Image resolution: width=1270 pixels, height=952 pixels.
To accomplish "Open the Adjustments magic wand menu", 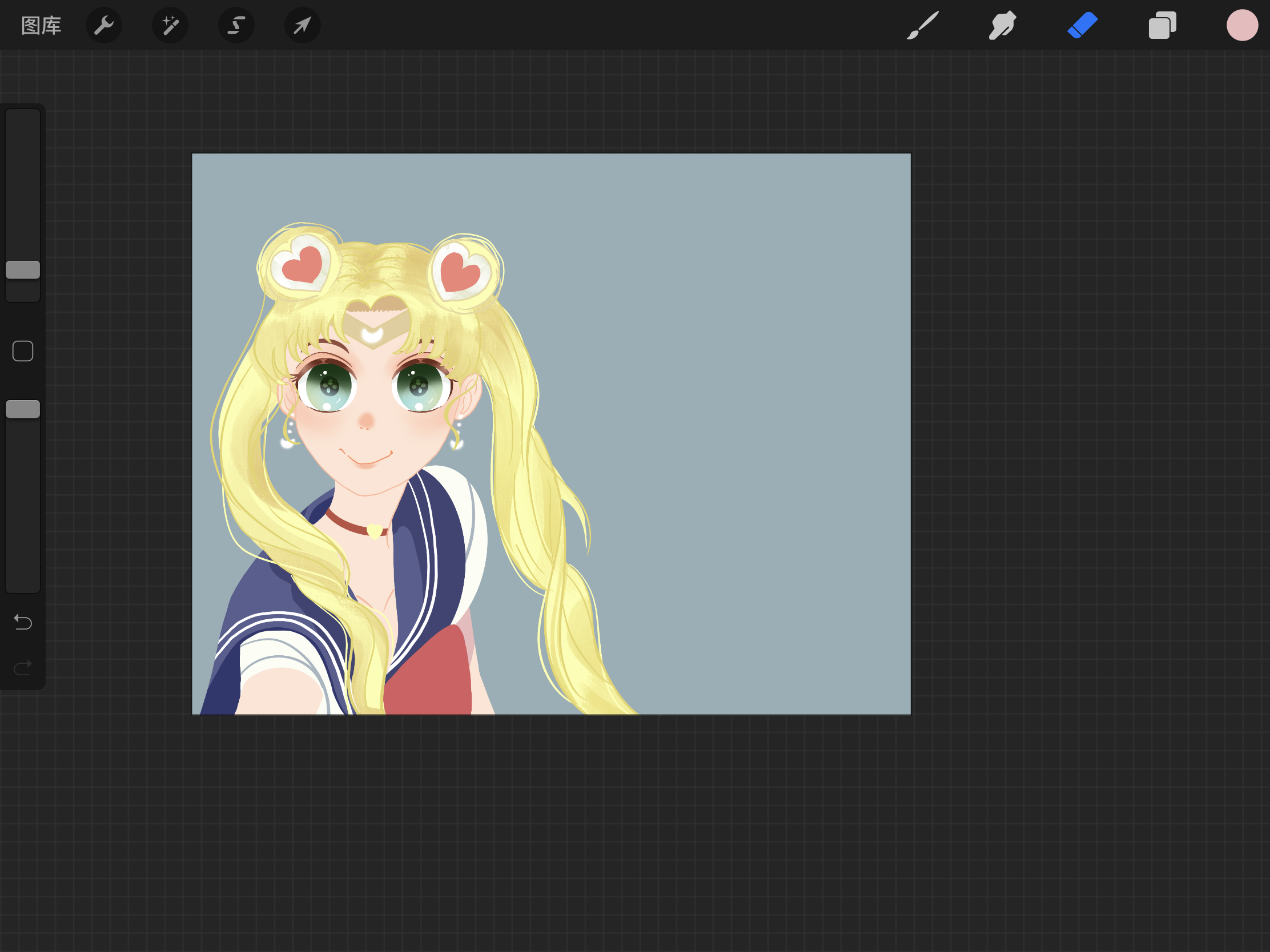I will coord(170,25).
